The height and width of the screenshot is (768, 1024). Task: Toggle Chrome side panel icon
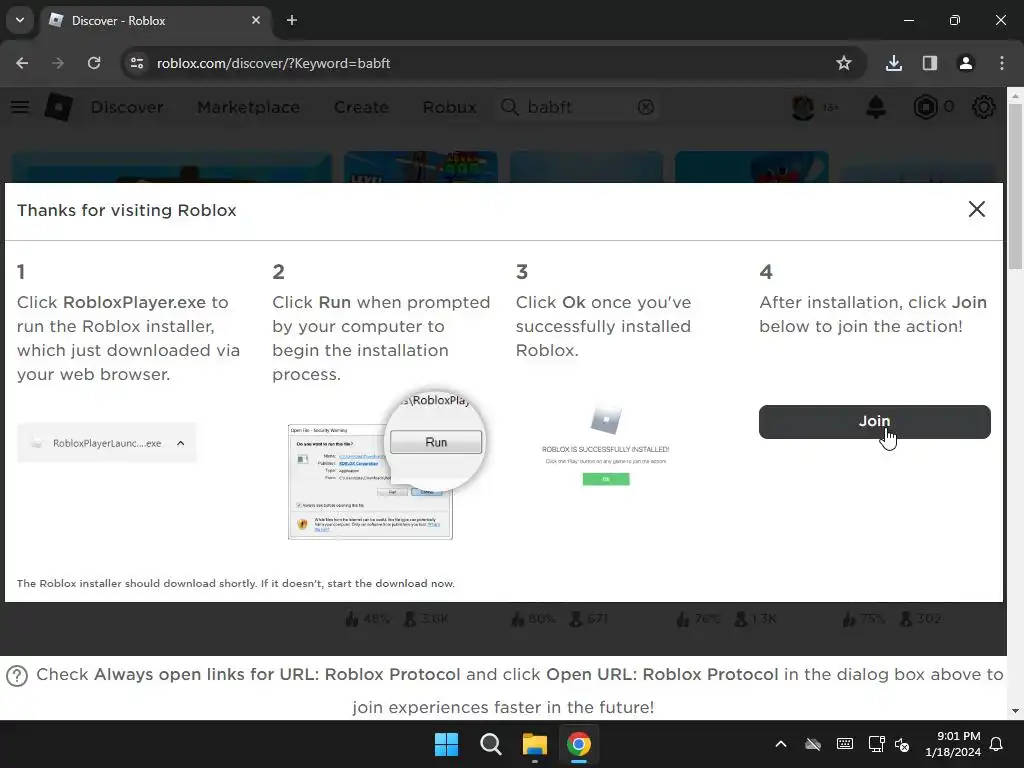[930, 63]
